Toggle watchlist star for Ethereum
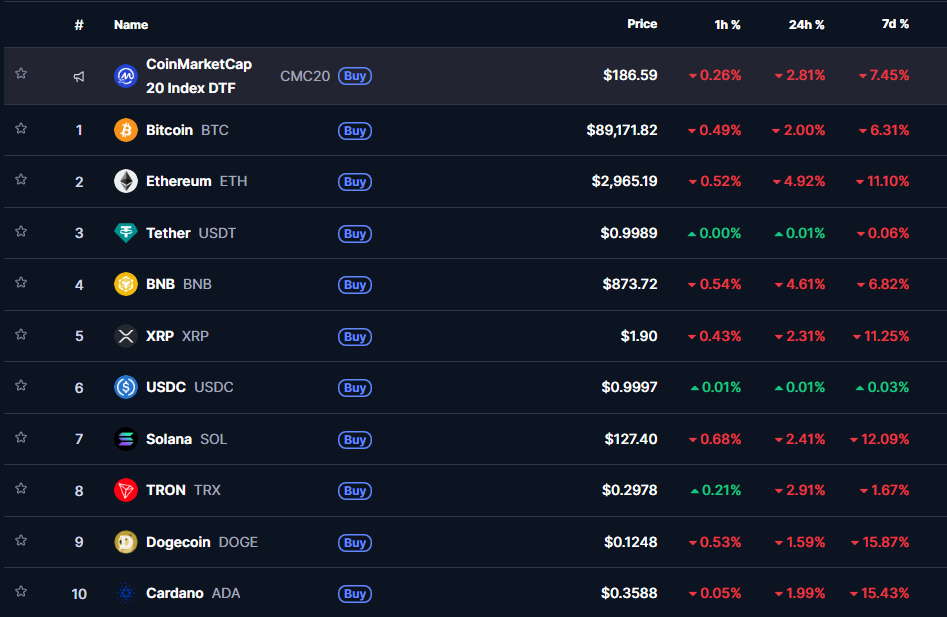 [21, 180]
